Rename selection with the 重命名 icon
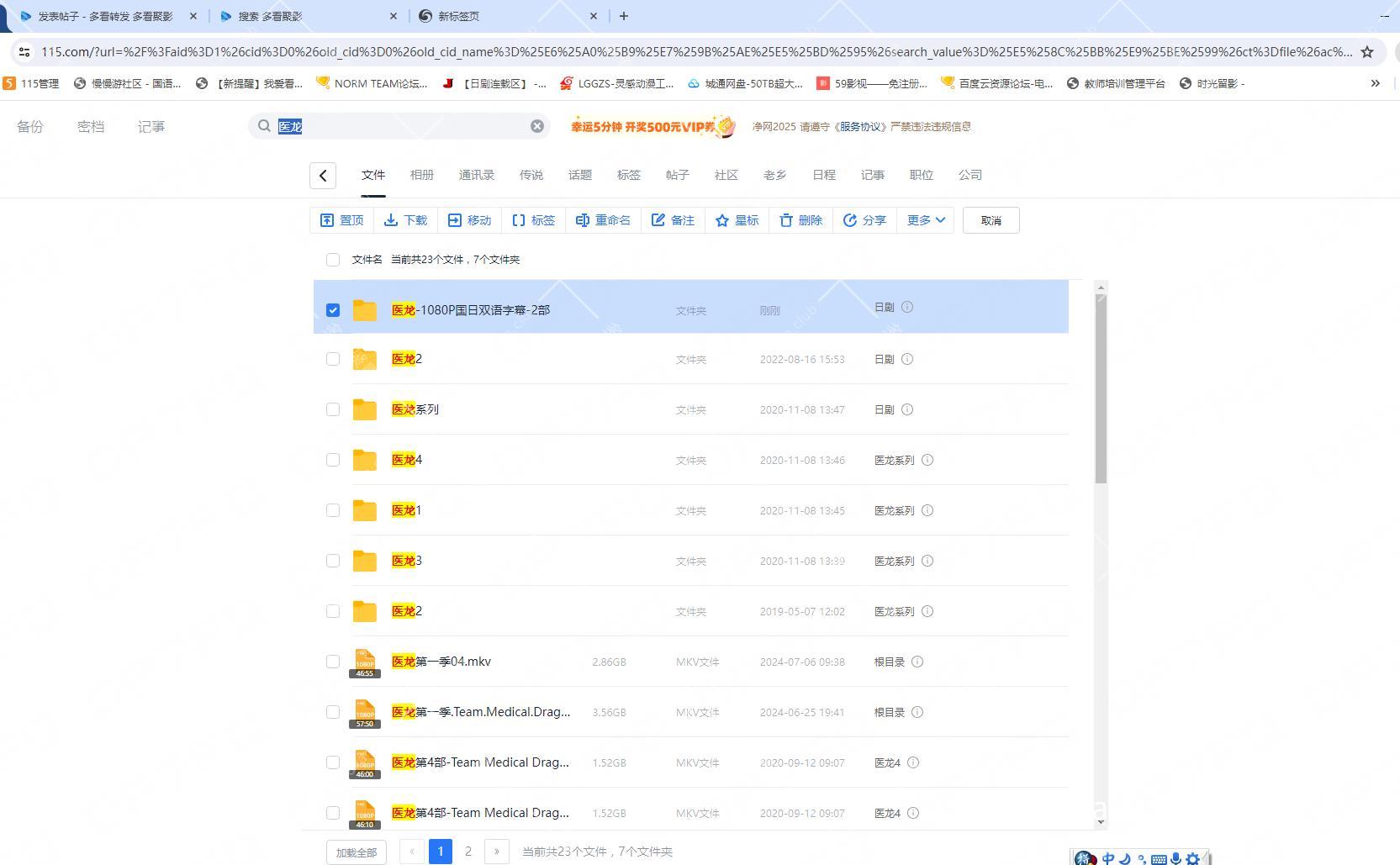This screenshot has width=1400, height=865. click(x=603, y=220)
